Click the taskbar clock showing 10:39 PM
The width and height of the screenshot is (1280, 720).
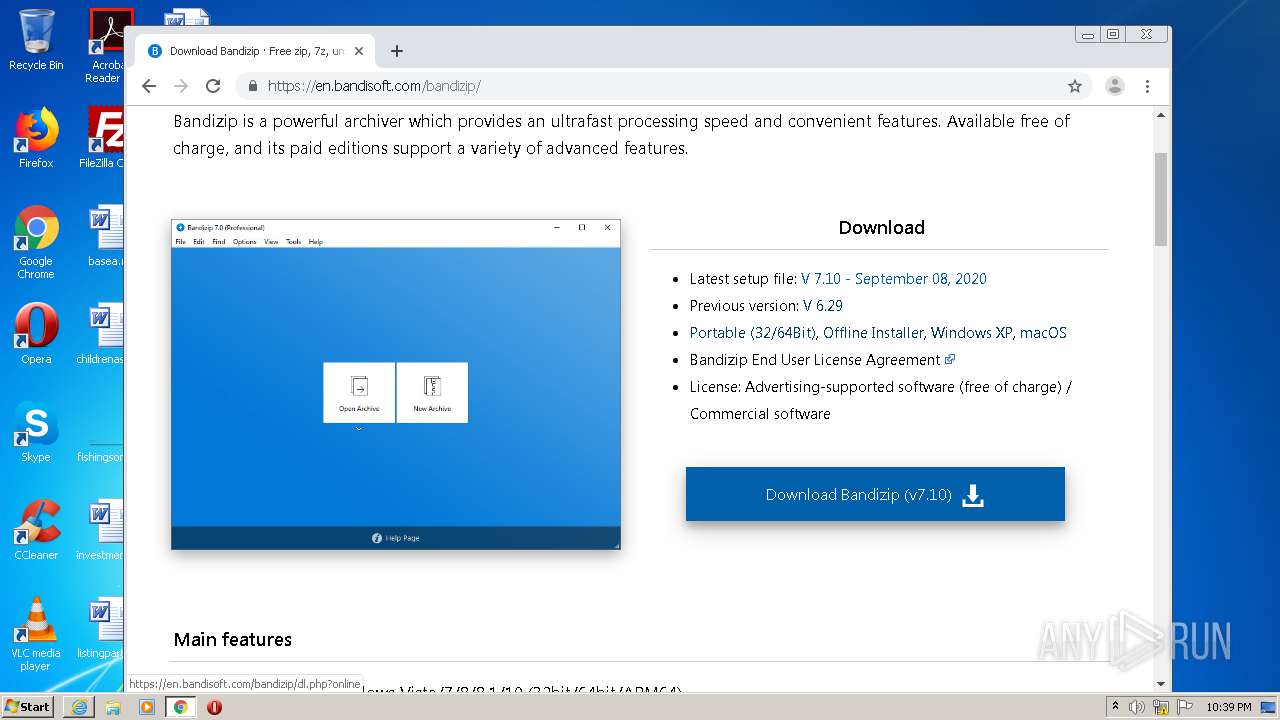click(1228, 707)
